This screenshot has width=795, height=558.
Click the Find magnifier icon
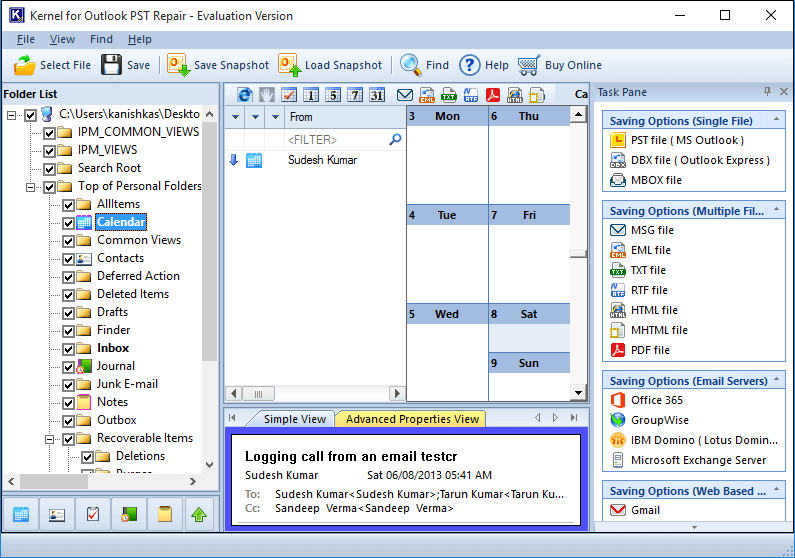(410, 65)
